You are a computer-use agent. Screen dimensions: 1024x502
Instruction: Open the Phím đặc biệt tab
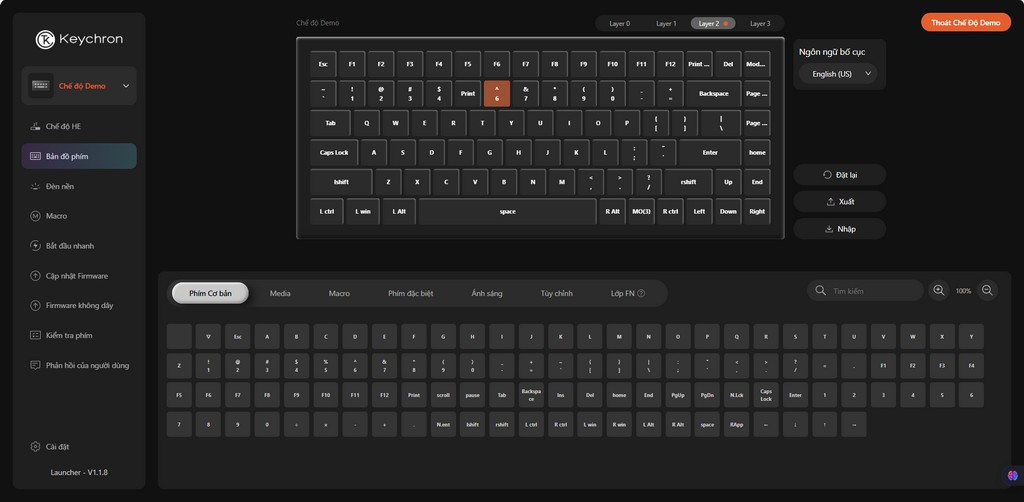[x=410, y=294]
